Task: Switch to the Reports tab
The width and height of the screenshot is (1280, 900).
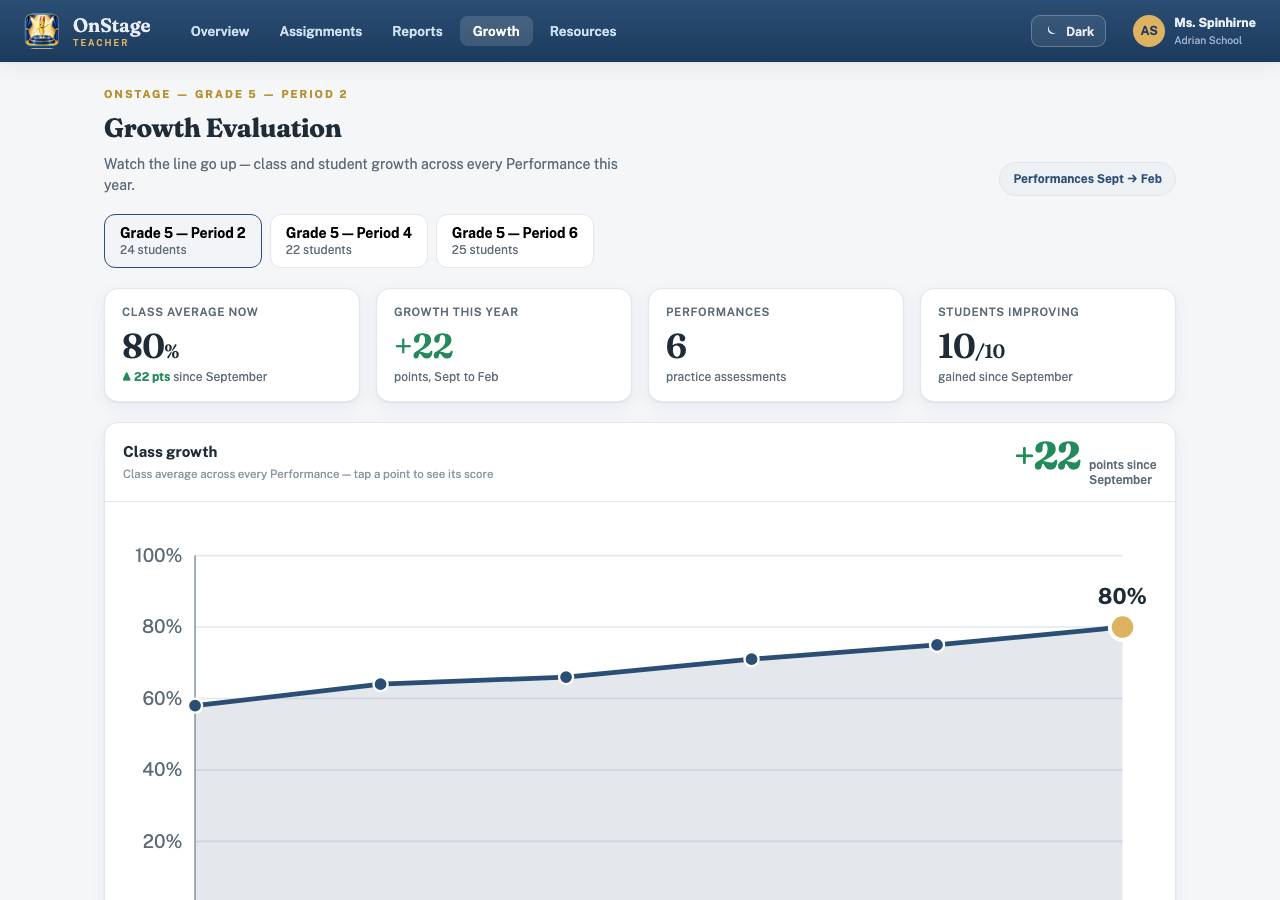Action: pyautogui.click(x=417, y=31)
